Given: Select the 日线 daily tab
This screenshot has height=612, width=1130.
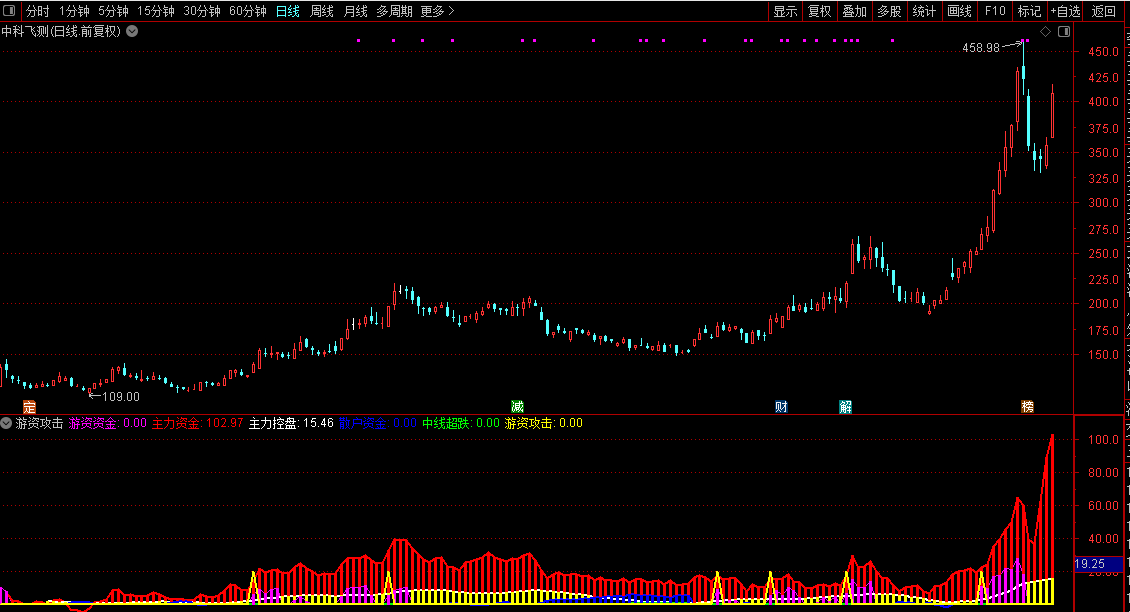Looking at the screenshot, I should tap(288, 11).
